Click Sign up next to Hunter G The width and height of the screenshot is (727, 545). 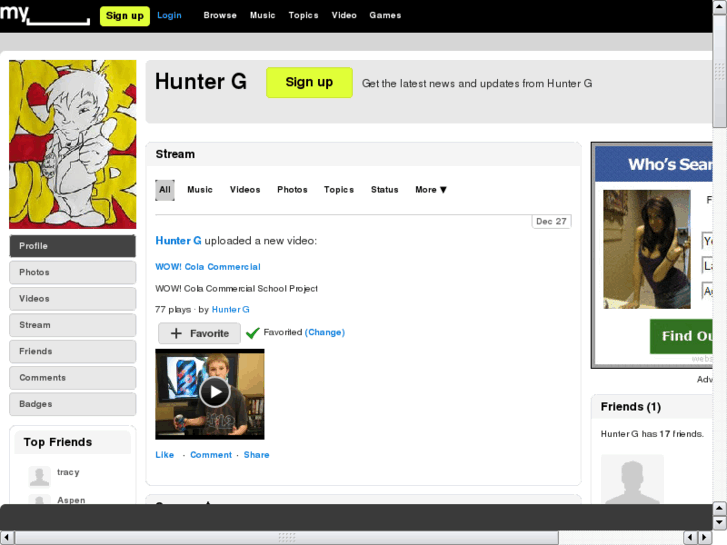pyautogui.click(x=309, y=83)
